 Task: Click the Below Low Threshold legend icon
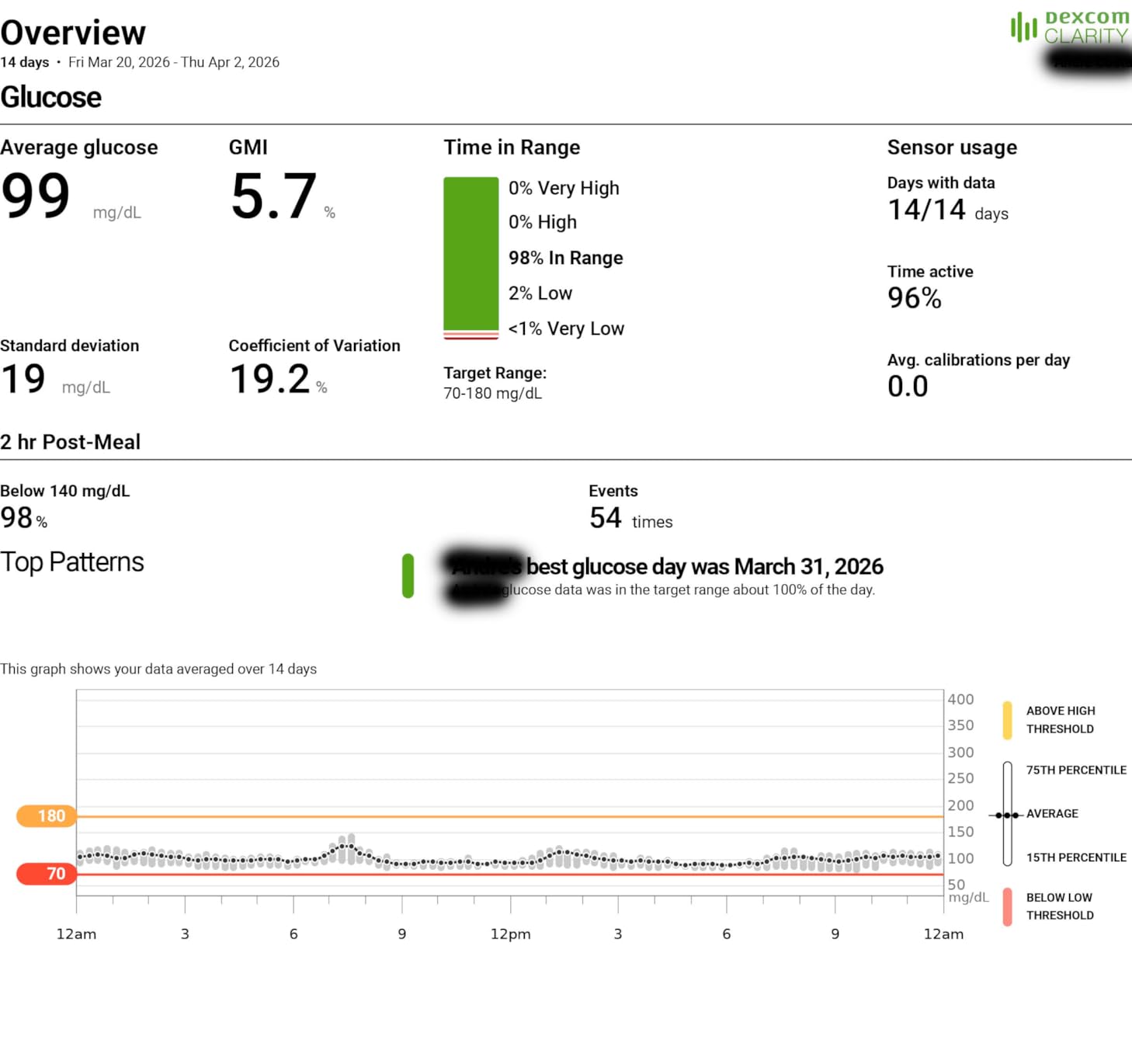[1009, 906]
